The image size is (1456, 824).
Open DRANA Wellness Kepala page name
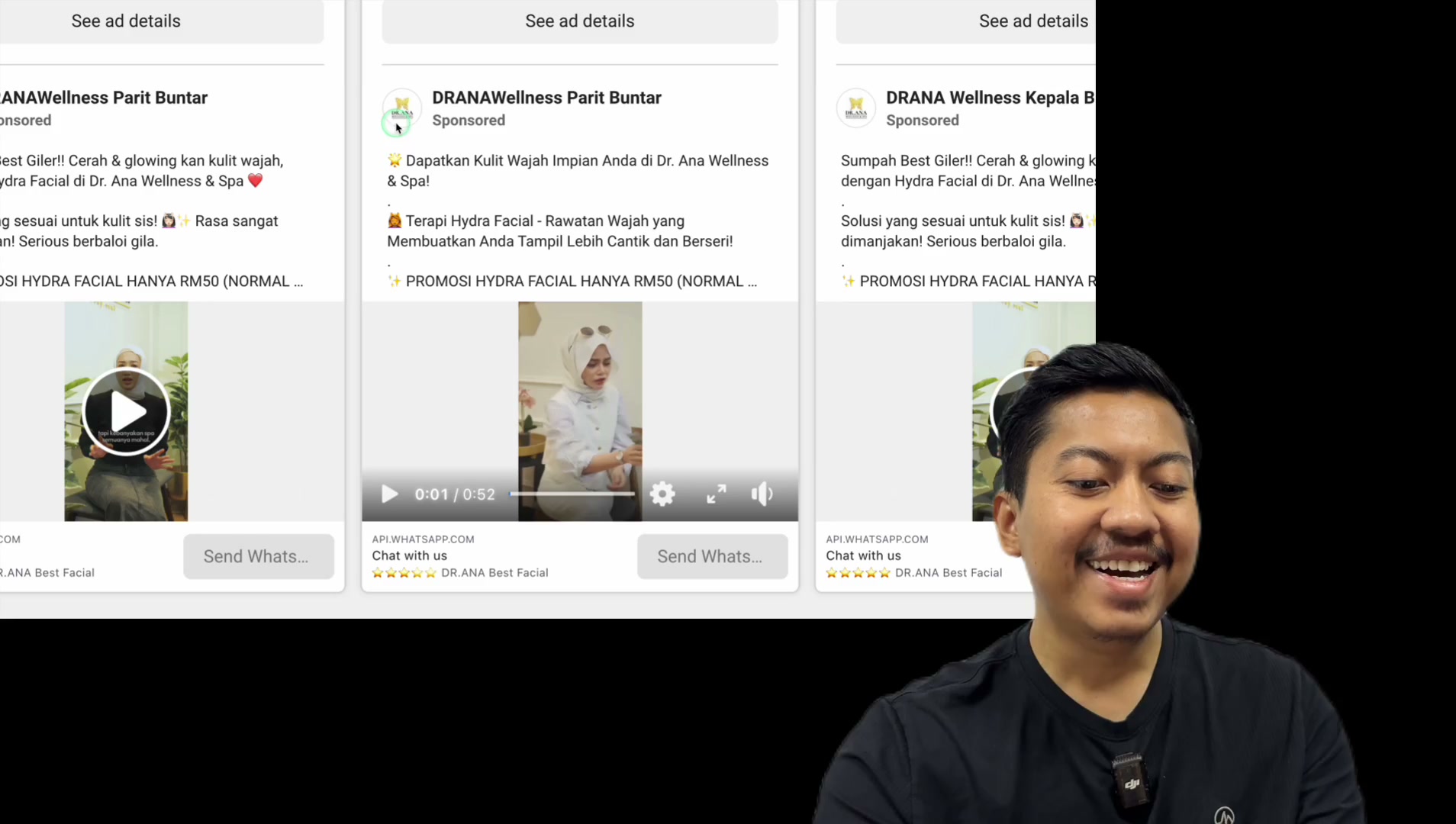pos(991,98)
